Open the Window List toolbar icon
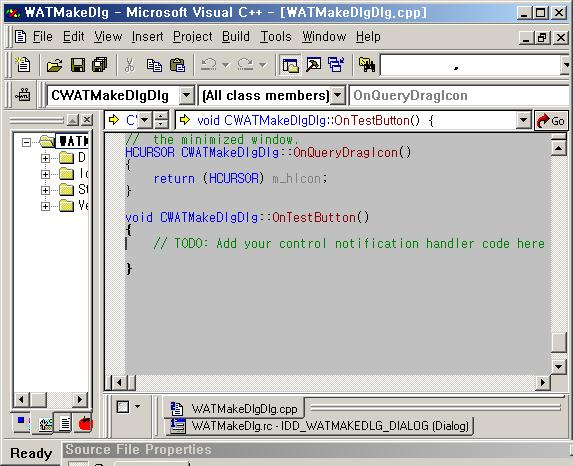The width and height of the screenshot is (573, 466). point(336,65)
